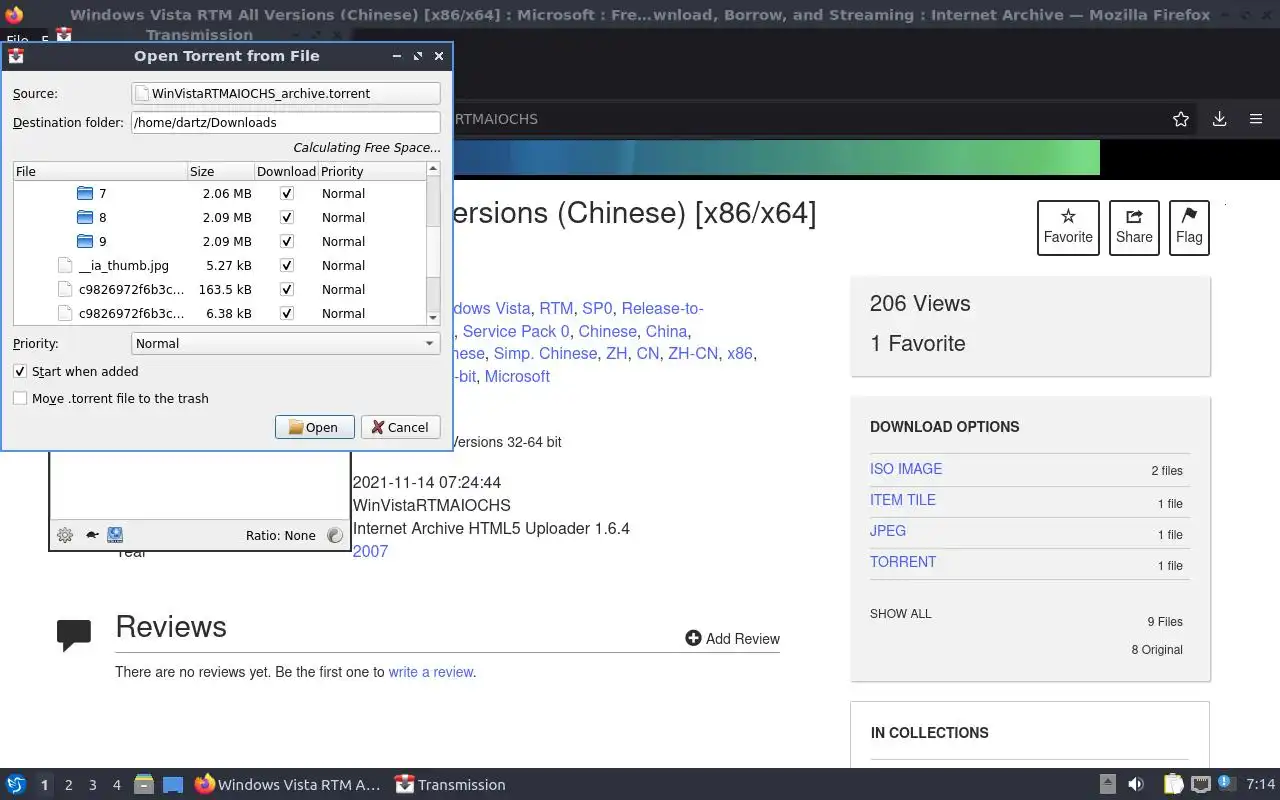Image resolution: width=1280 pixels, height=800 pixels.
Task: Click the Favorite button on Archive page
Action: click(1068, 227)
